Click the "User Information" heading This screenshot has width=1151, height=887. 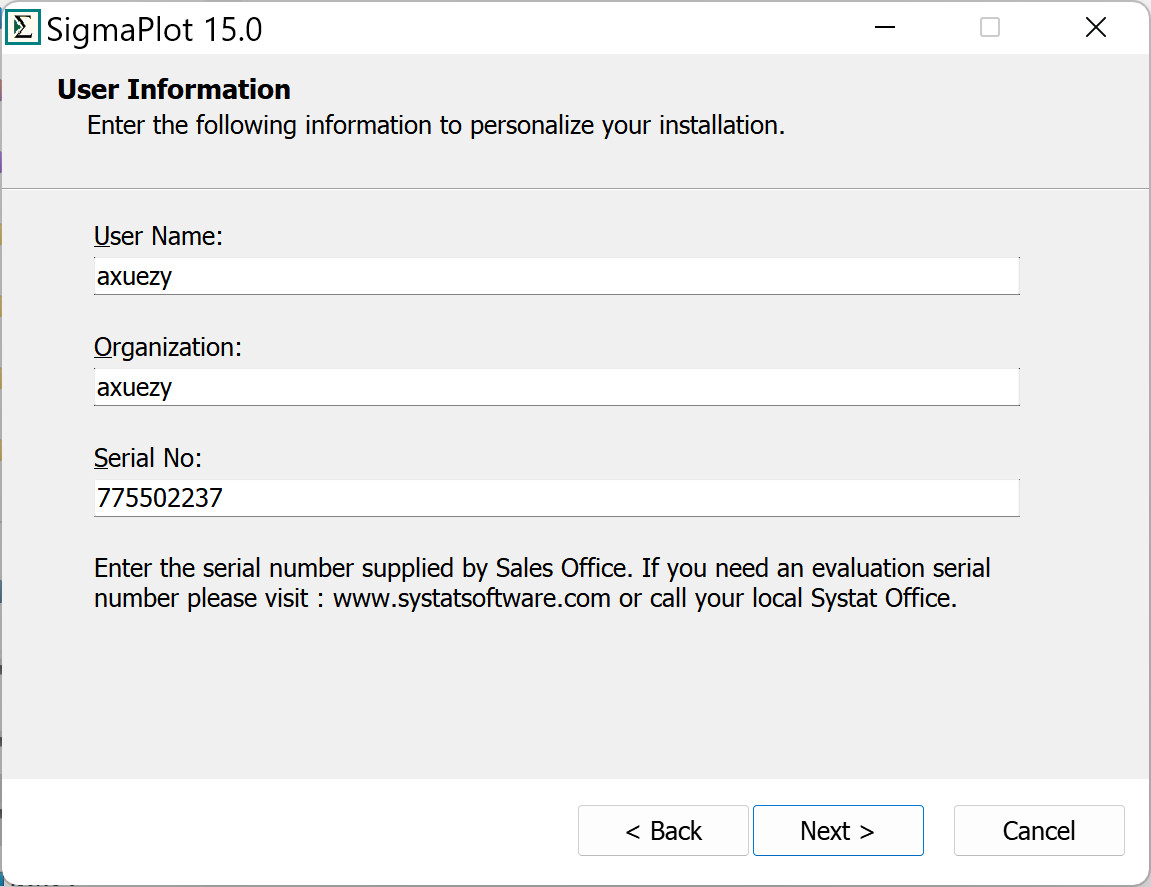tap(174, 90)
